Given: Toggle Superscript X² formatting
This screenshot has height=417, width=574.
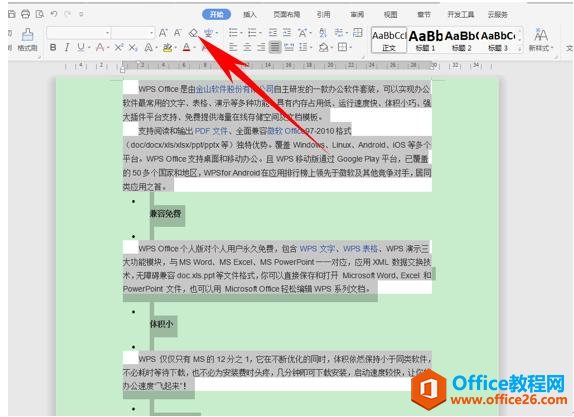Looking at the screenshot, I should [x=119, y=47].
